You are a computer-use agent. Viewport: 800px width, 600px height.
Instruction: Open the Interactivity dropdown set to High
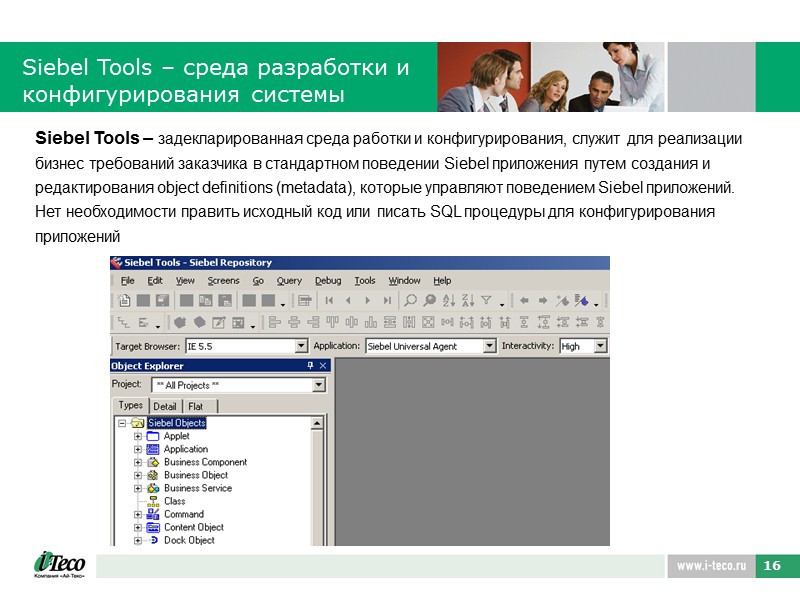[600, 346]
